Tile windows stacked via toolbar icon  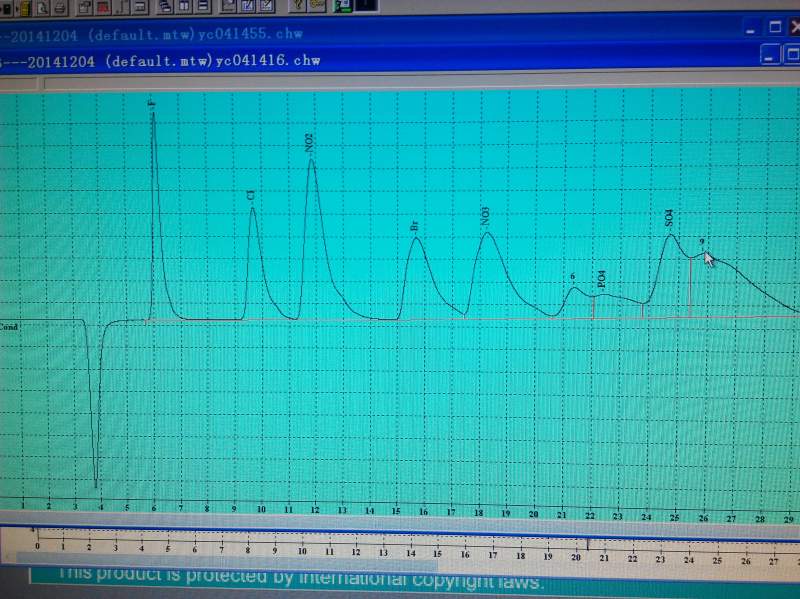(203, 6)
